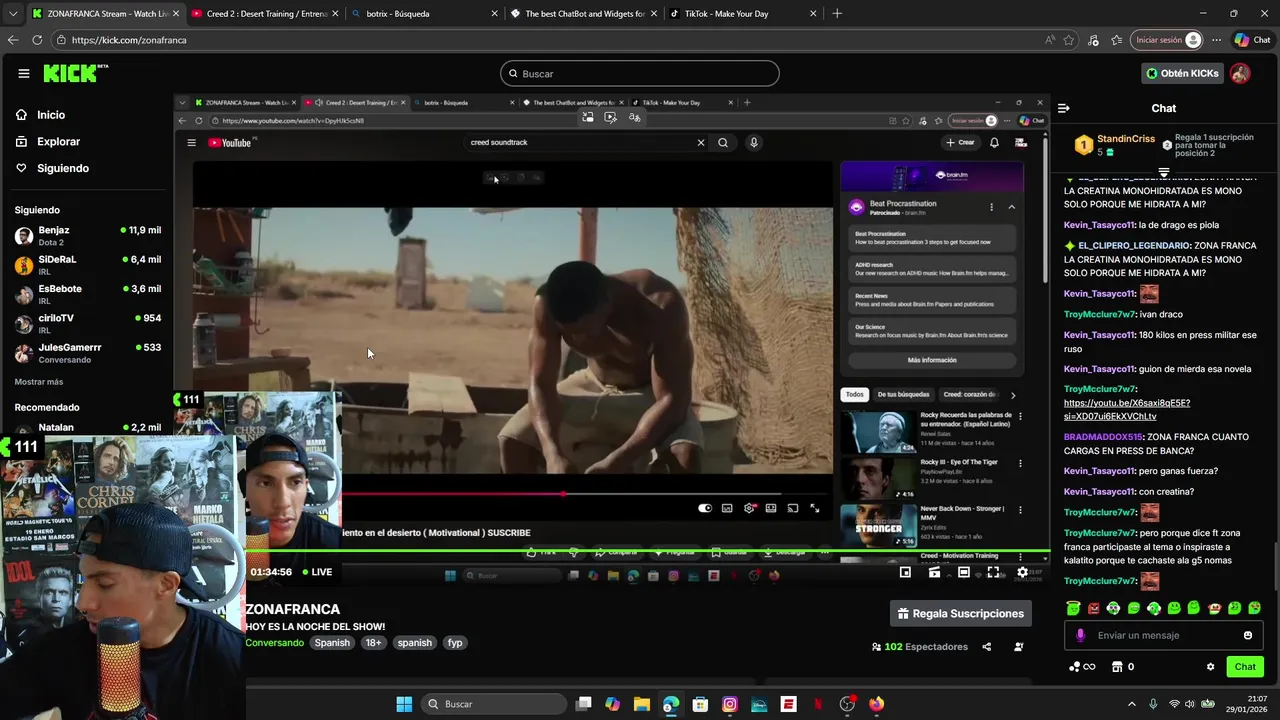Open the youtu.be link in chat
Screen dimensions: 1280x720
click(x=1126, y=410)
